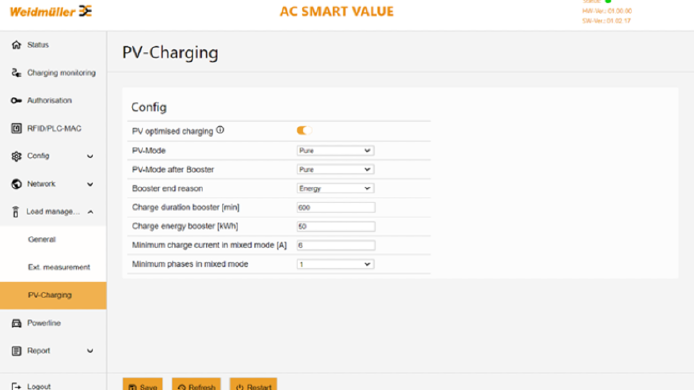Click the Charge duration booster input field
The height and width of the screenshot is (390, 694).
(336, 207)
